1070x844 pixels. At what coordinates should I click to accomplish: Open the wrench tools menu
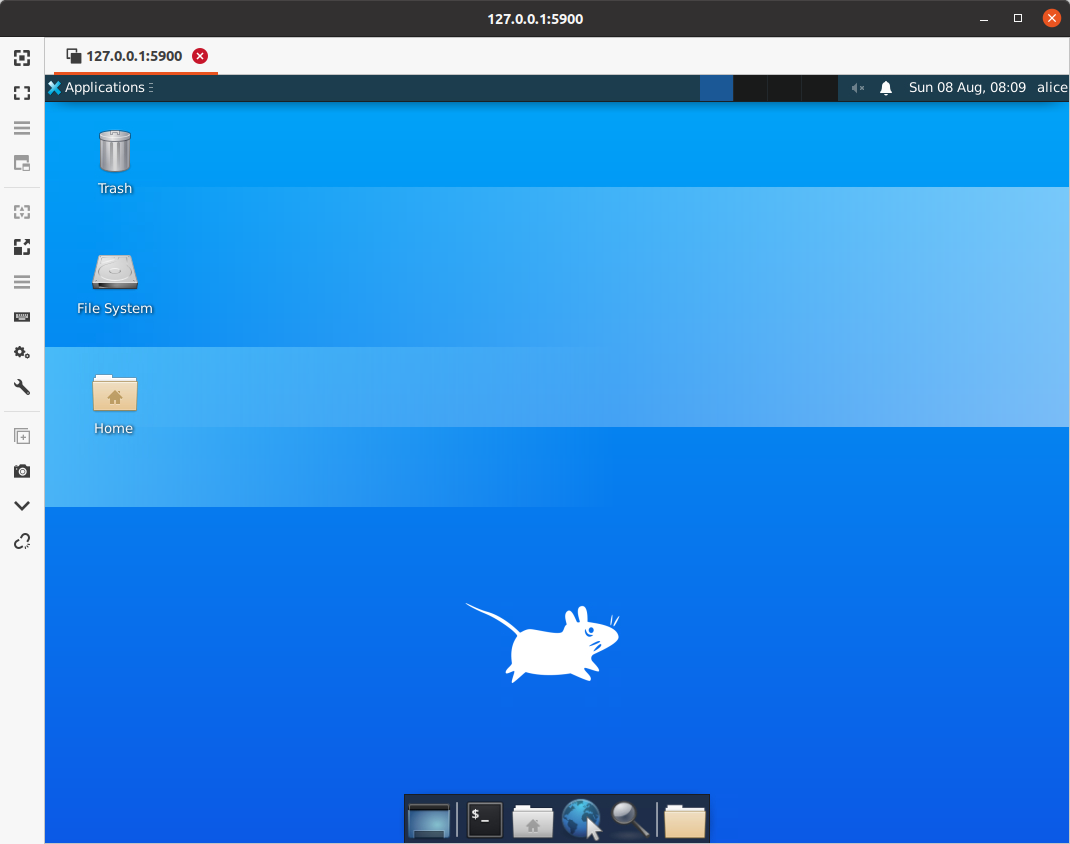(22, 387)
